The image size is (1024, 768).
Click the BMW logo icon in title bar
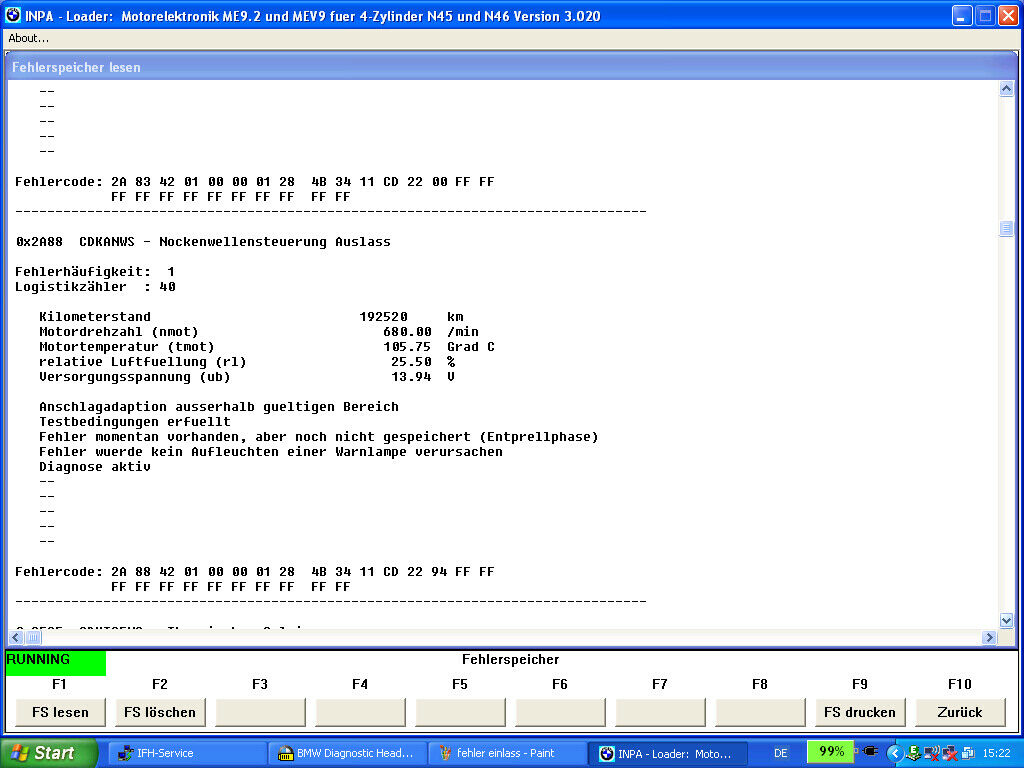pos(13,16)
